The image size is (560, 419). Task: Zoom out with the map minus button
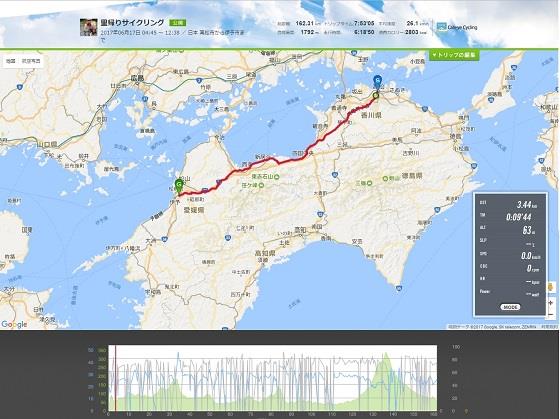pos(551,314)
